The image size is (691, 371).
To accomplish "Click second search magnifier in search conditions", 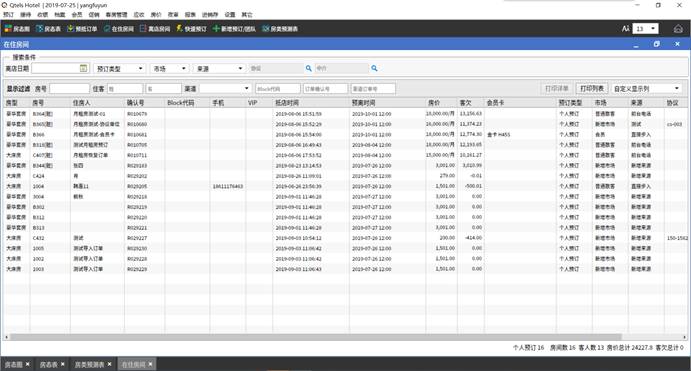I will [x=374, y=68].
